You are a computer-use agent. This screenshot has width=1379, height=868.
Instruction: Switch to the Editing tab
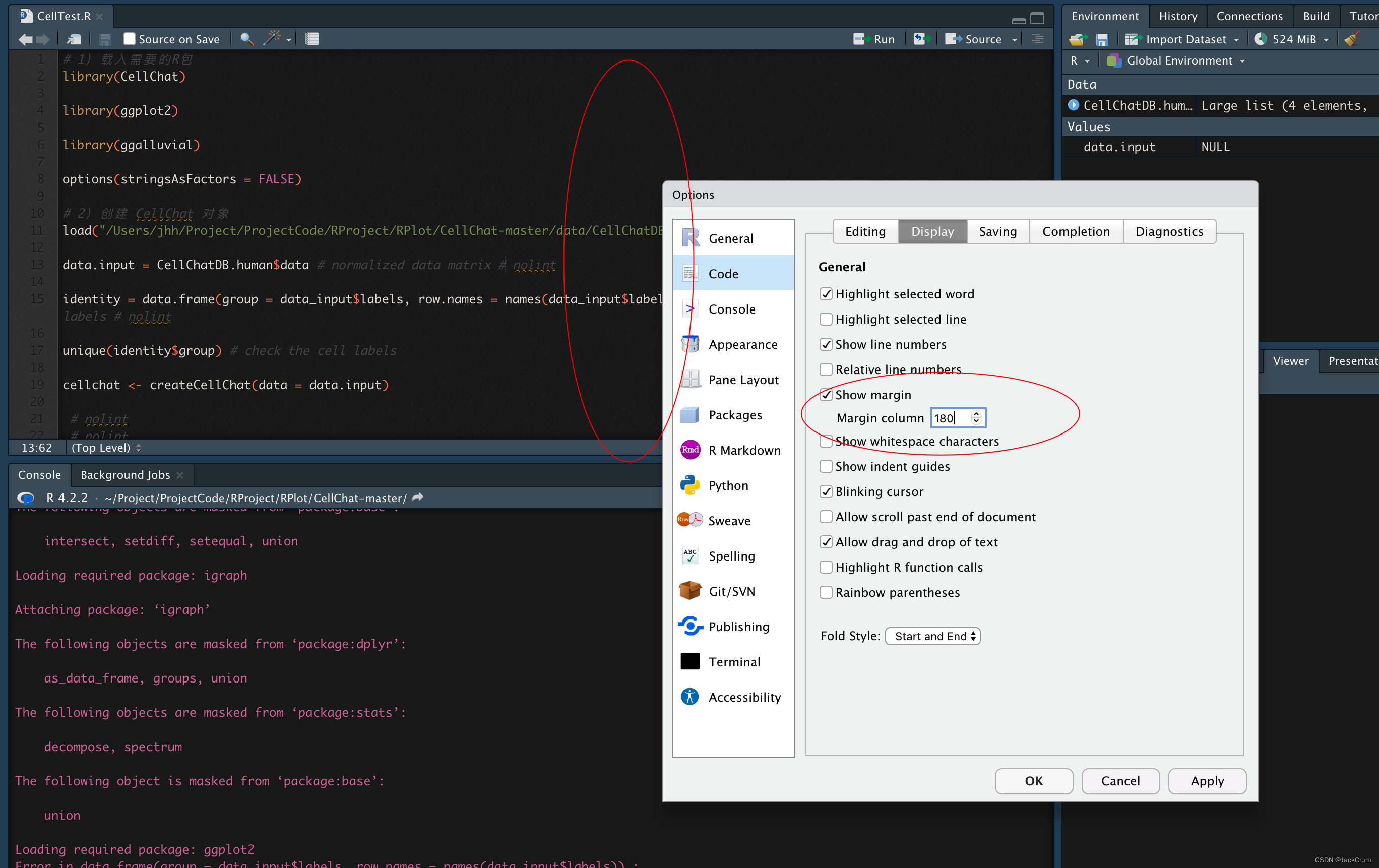tap(865, 231)
